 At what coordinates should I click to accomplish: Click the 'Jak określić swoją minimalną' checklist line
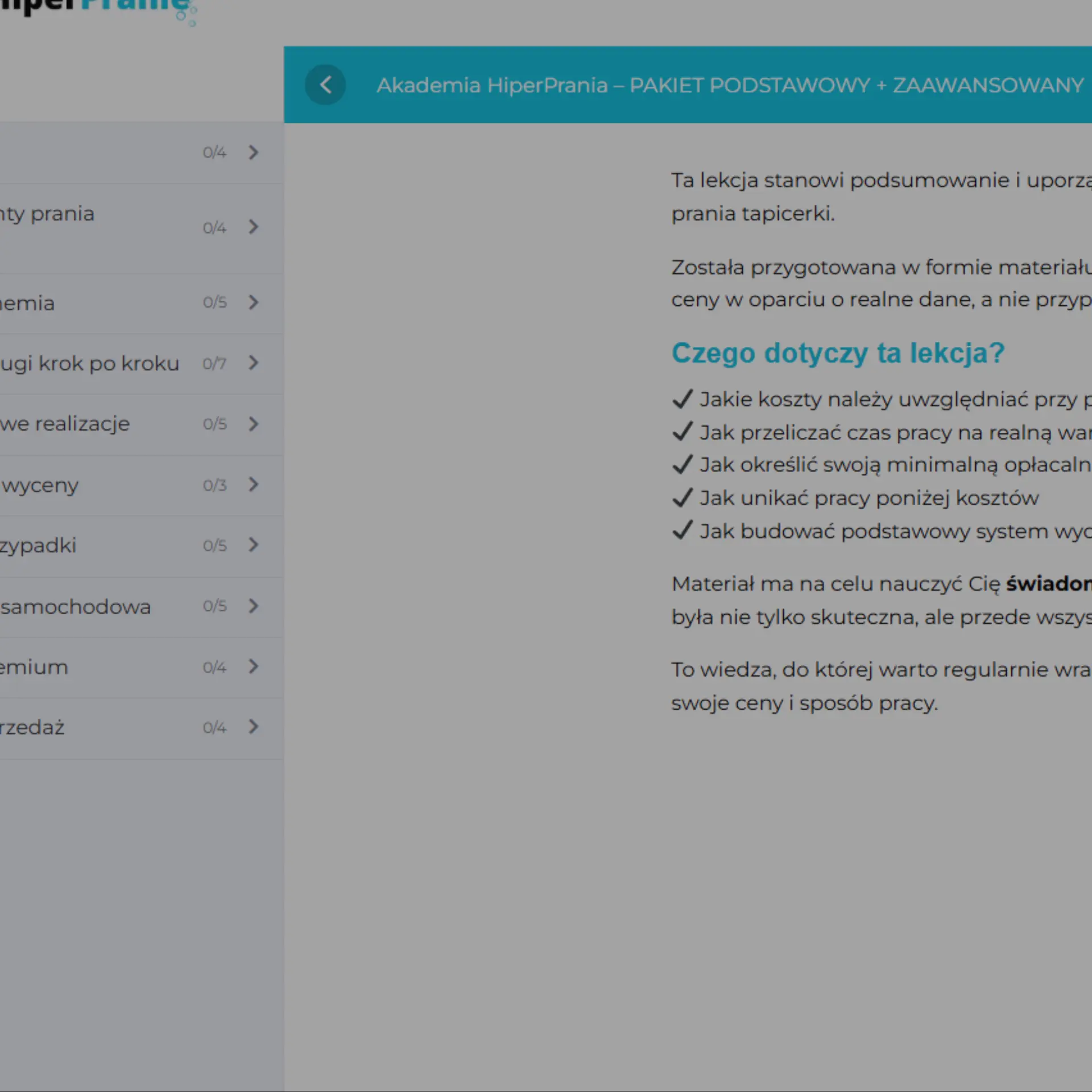pos(882,465)
